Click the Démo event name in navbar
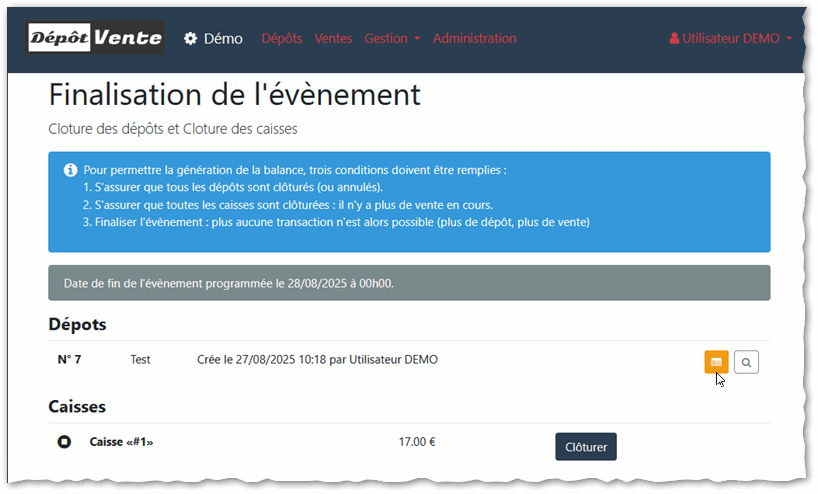Screen dimensions: 818x494 click(223, 39)
